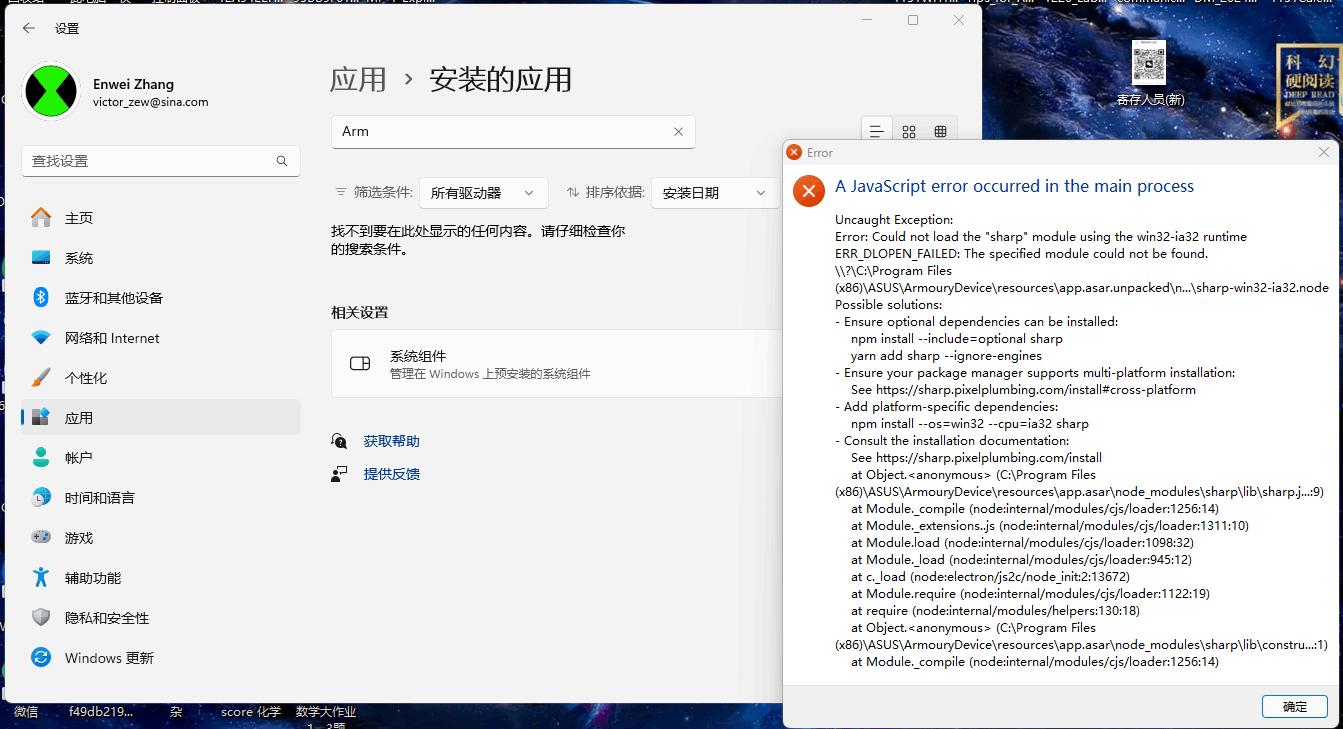1343x729 pixels.
Task: Open the 系统组件 related settings entry
Action: 557,364
